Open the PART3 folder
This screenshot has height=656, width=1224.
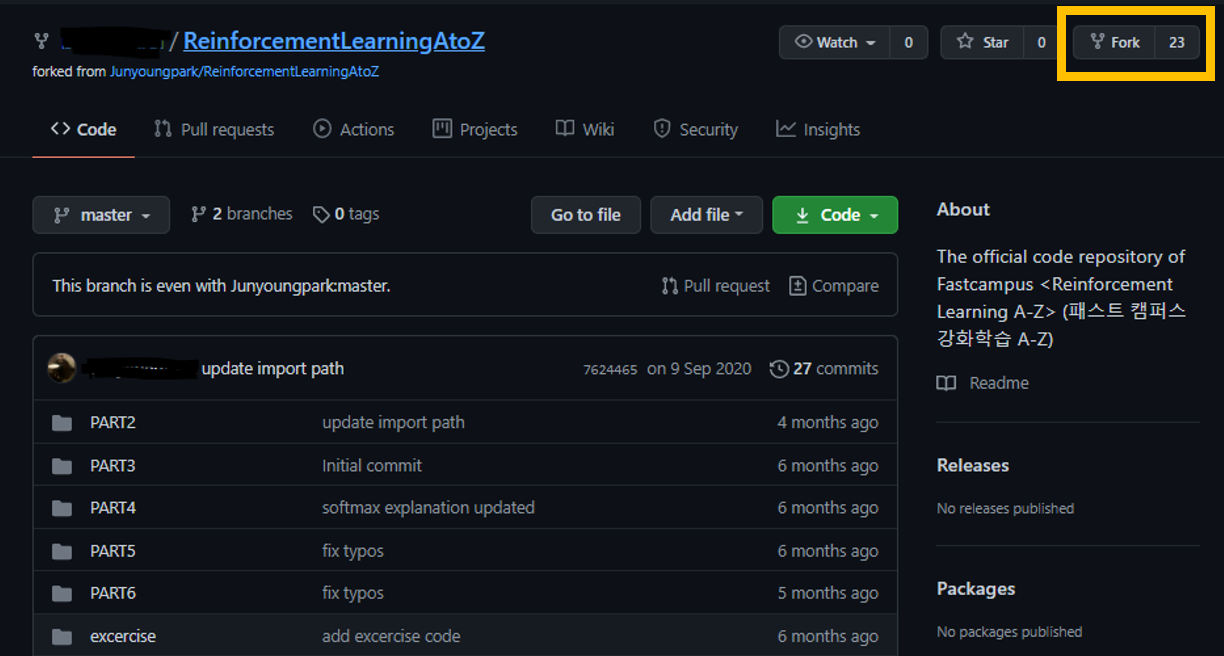[x=113, y=465]
